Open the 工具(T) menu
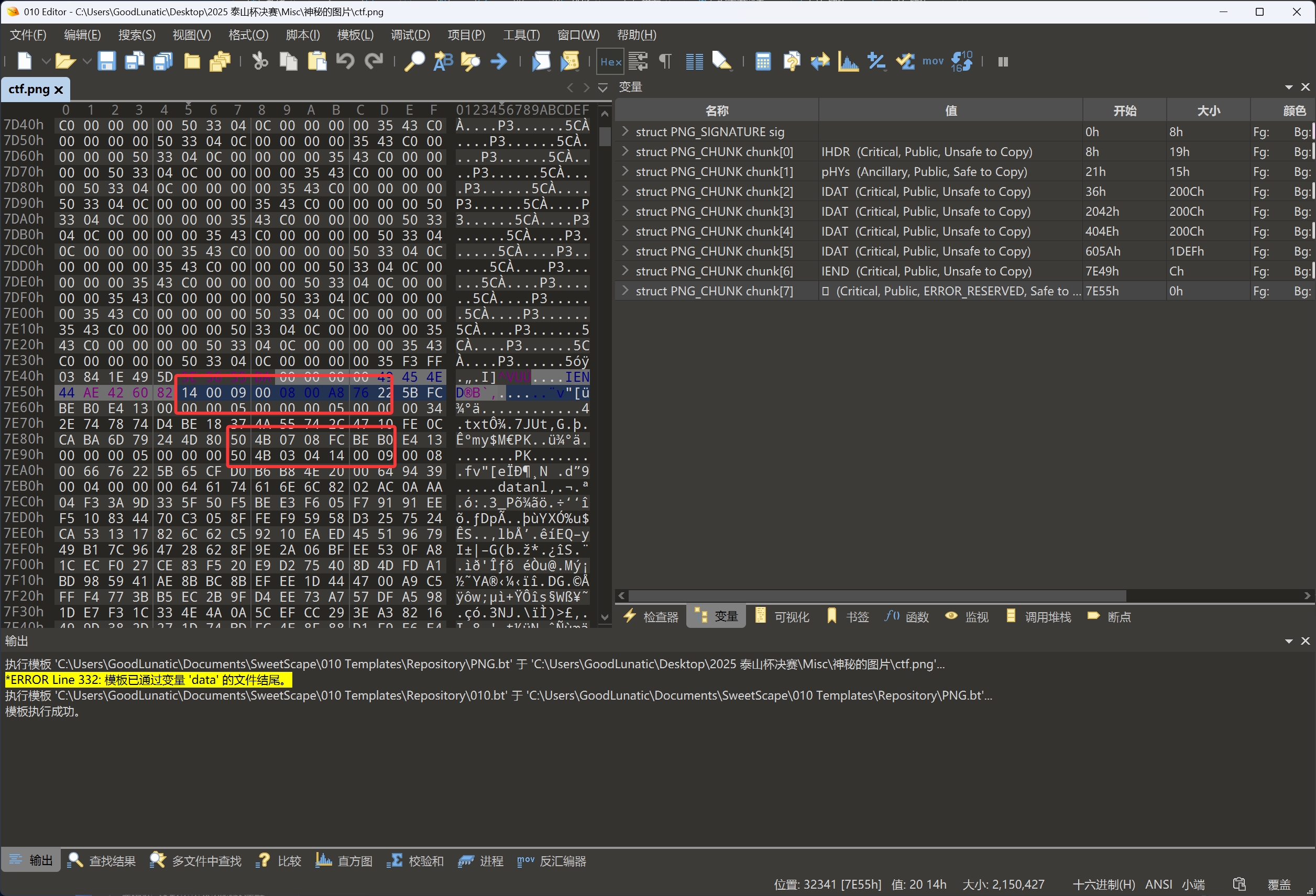This screenshot has width=1316, height=896. click(521, 35)
